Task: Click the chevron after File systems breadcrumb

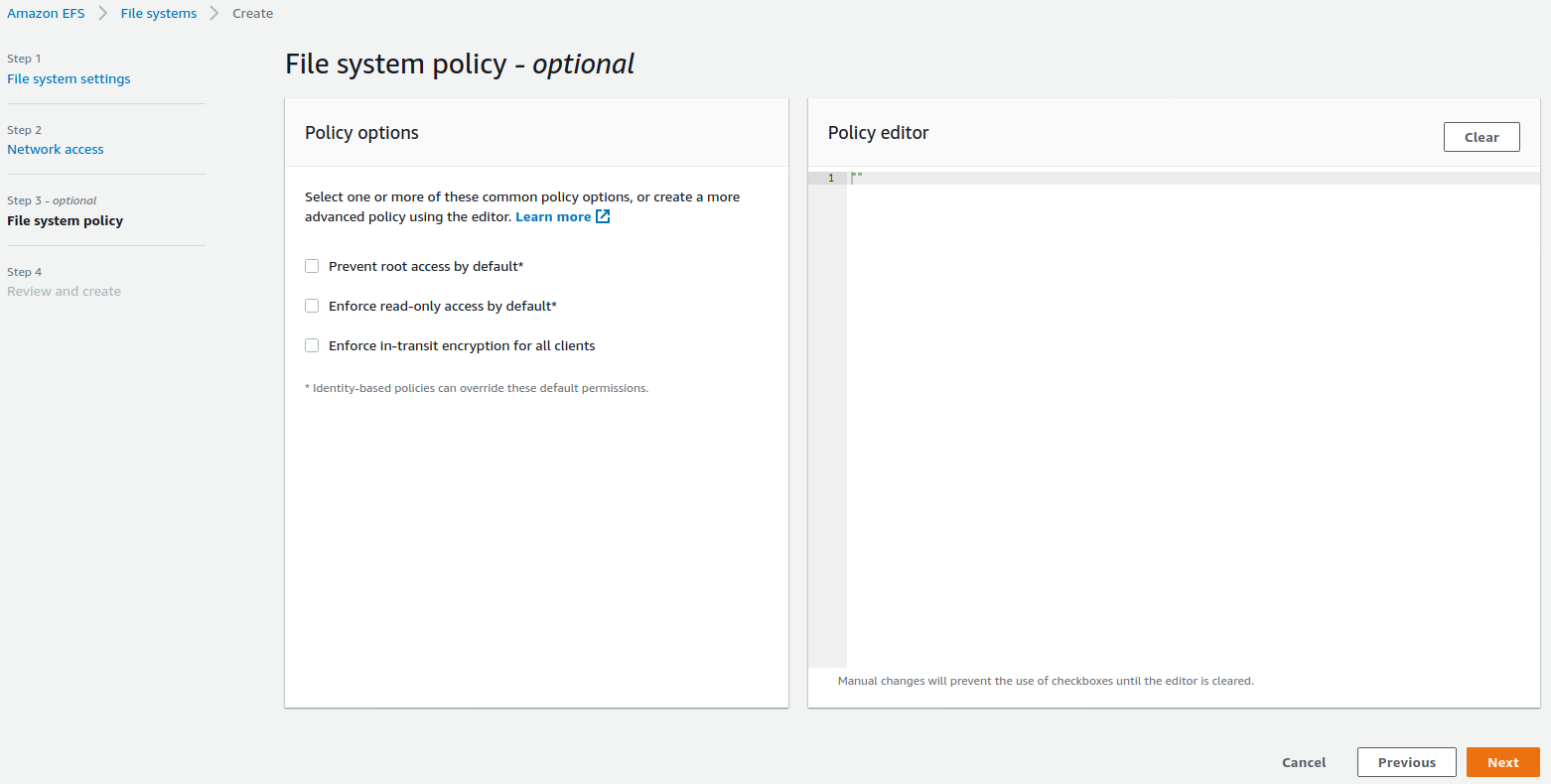Action: (214, 14)
